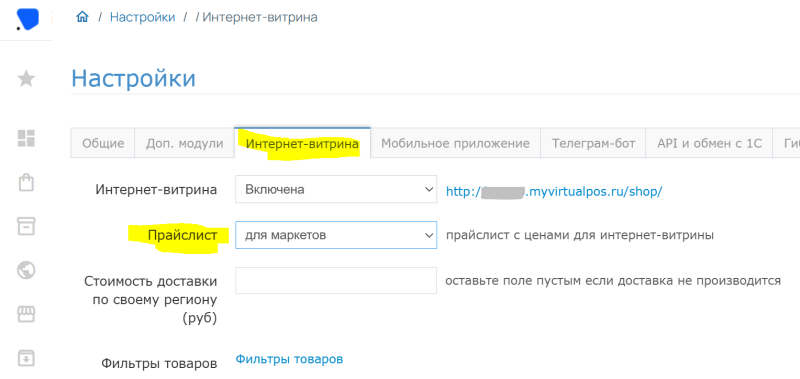
Task: Open the myvirtualpos.ru/shop link
Action: pos(554,191)
